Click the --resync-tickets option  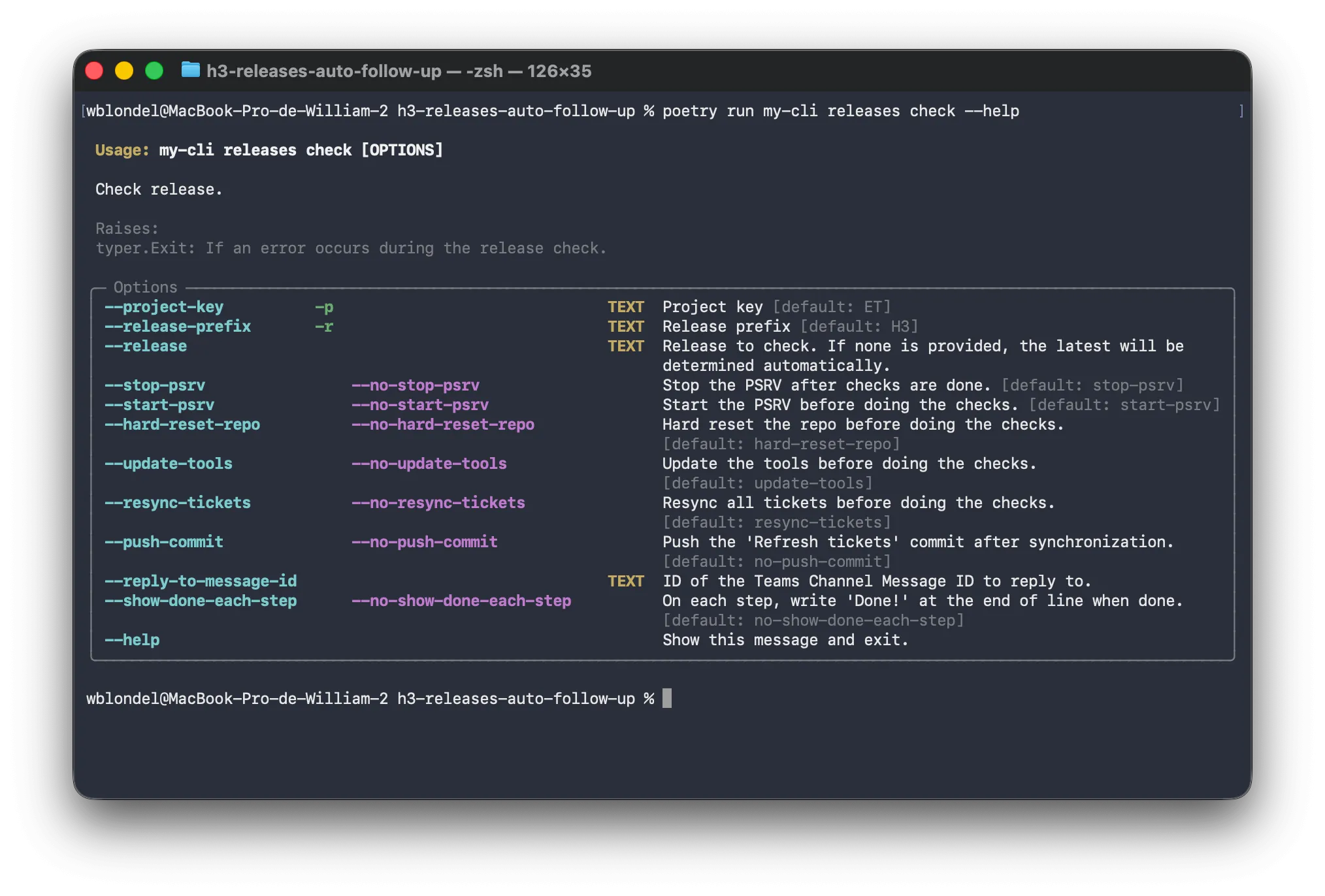[x=178, y=503]
